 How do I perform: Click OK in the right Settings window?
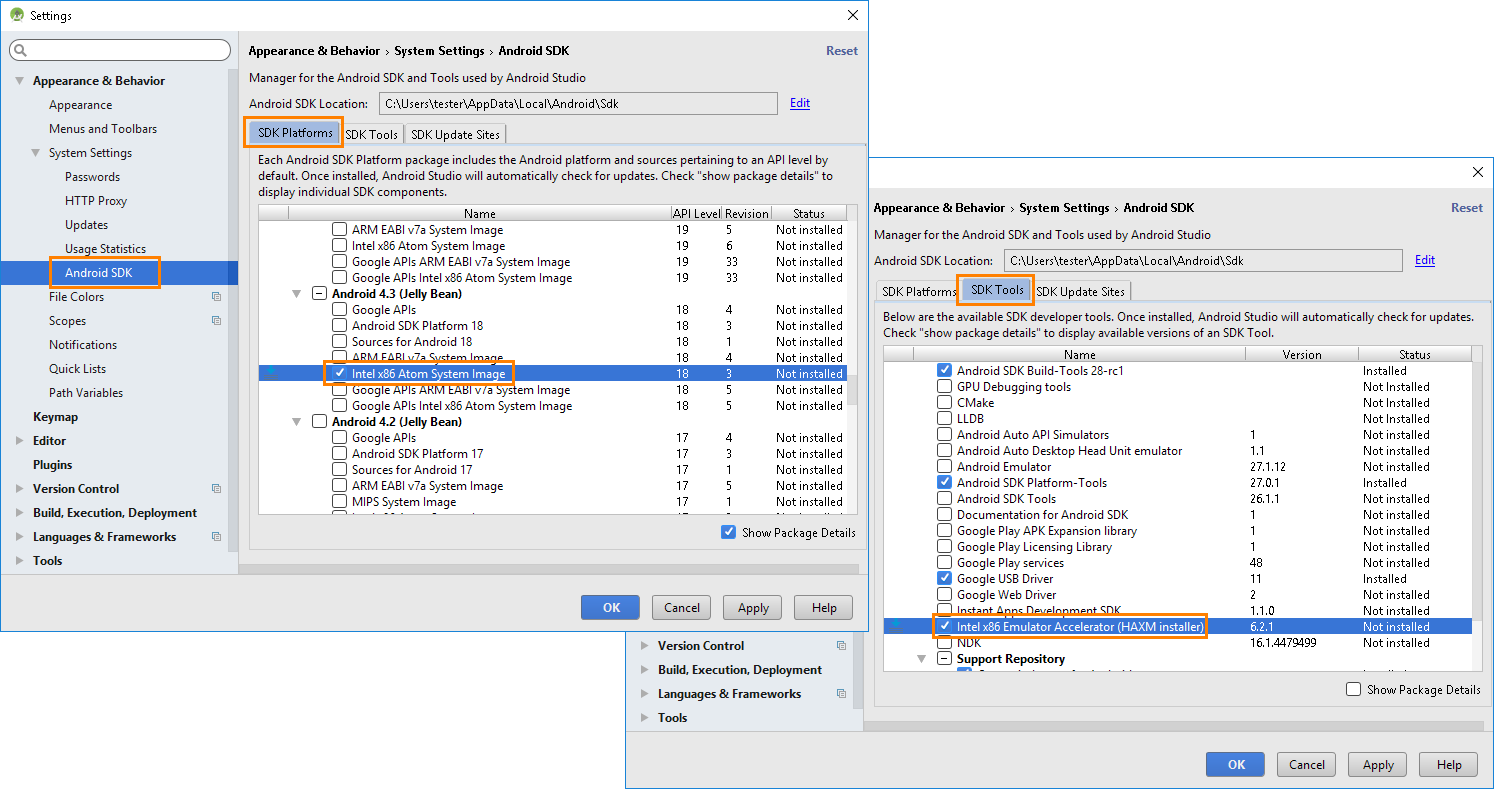1237,764
